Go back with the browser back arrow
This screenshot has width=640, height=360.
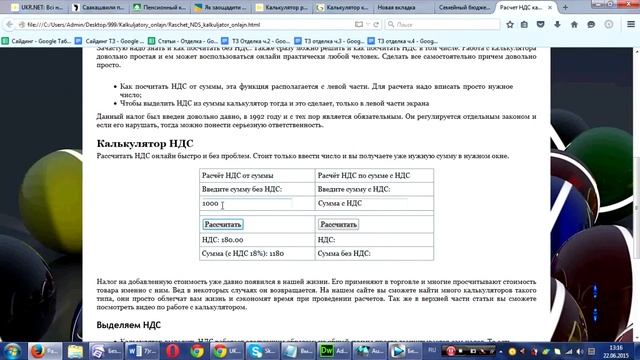point(9,24)
